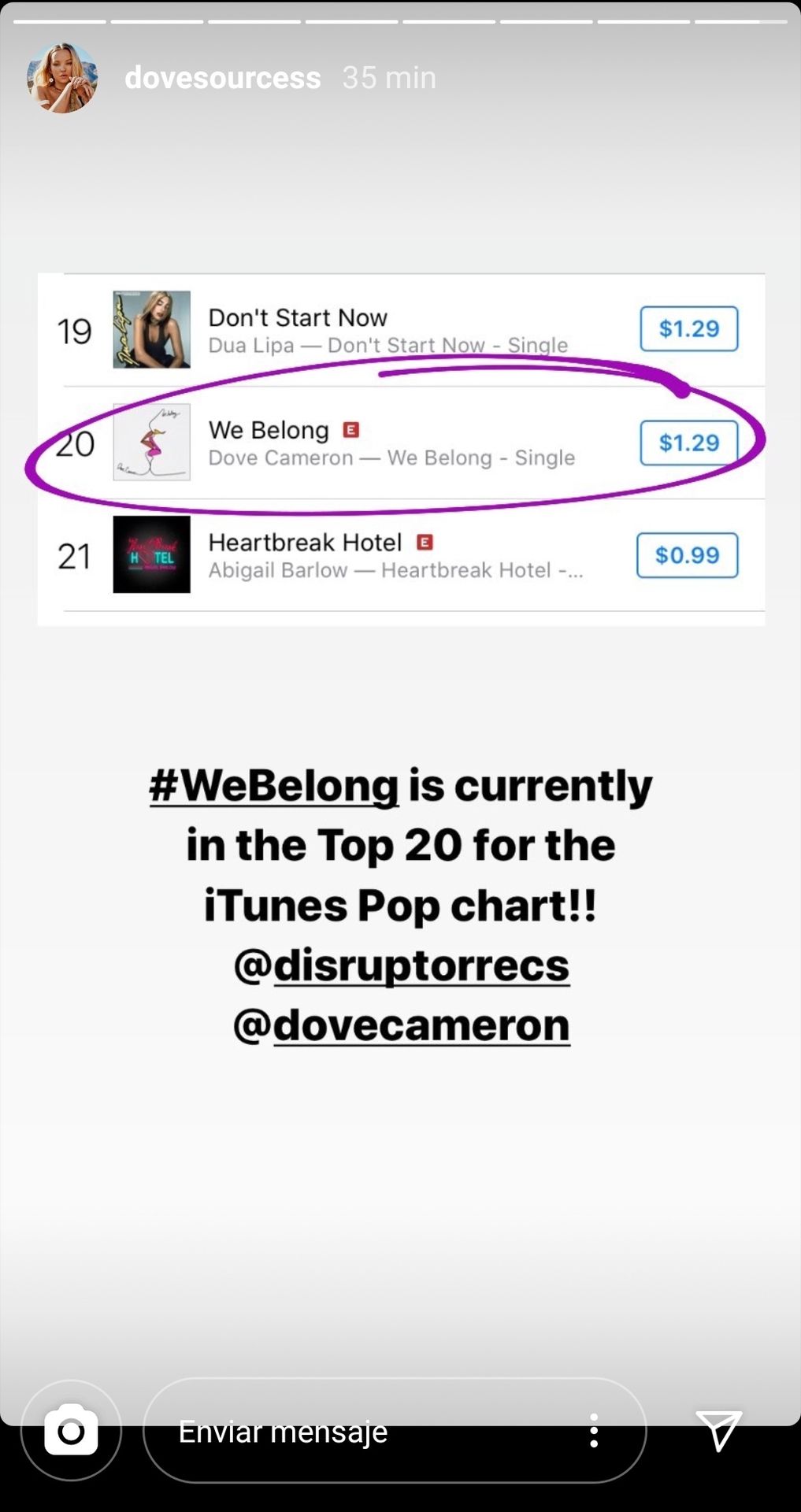Open the camera icon at bottom left
The height and width of the screenshot is (1512, 801).
71,1430
